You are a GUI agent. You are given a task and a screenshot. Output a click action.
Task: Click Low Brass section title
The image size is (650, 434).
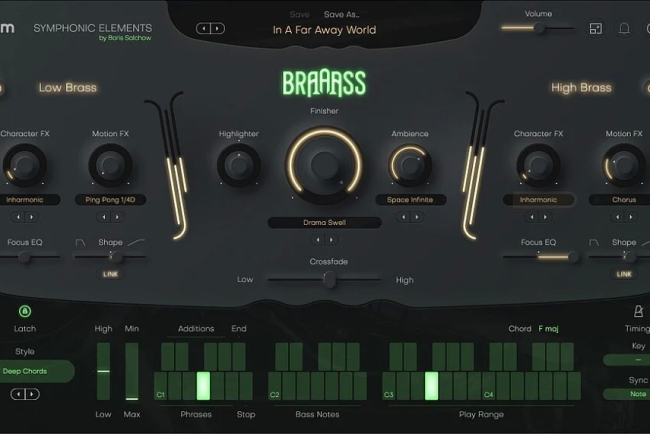(68, 87)
